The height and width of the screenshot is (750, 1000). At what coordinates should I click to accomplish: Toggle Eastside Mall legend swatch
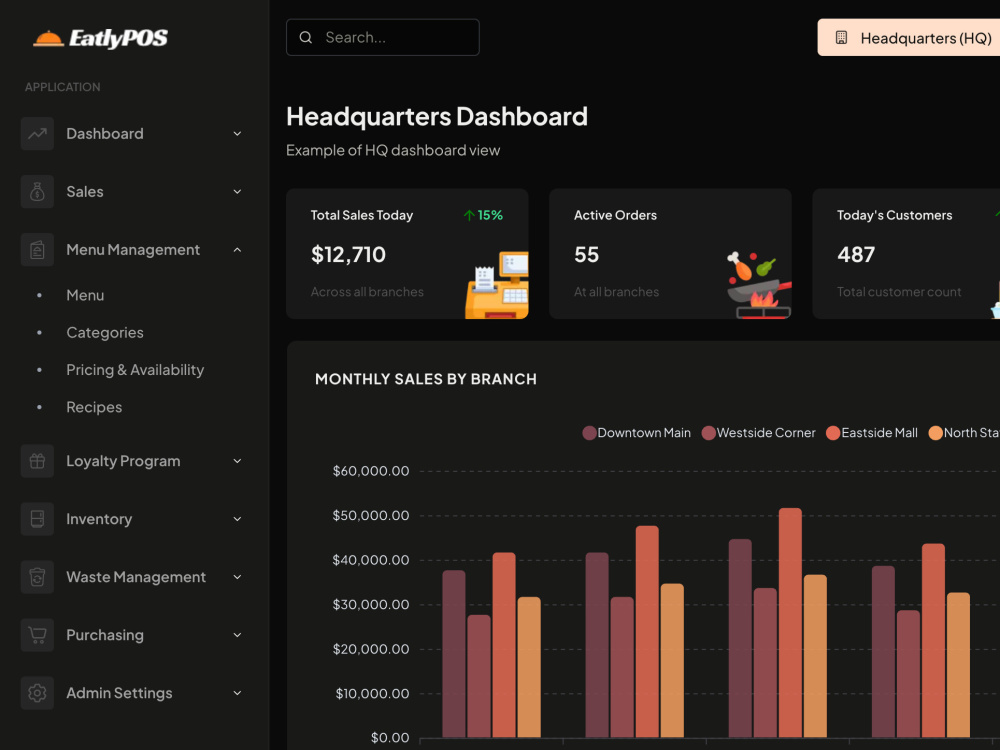point(833,433)
